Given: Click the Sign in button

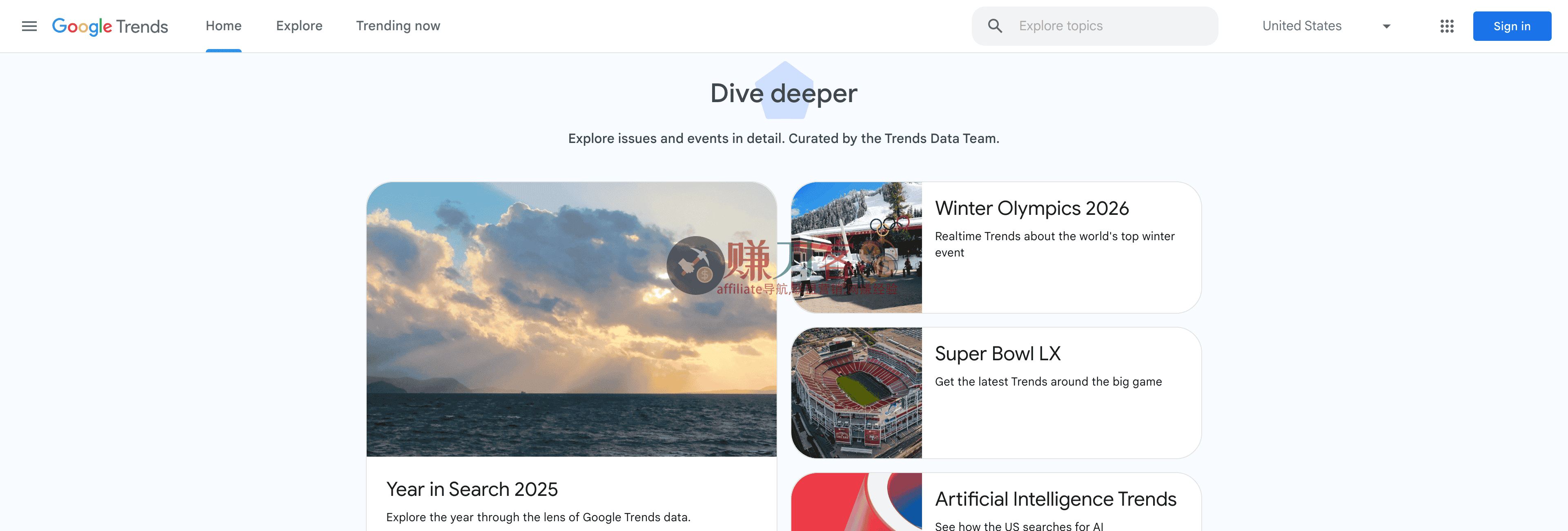Looking at the screenshot, I should [x=1511, y=26].
